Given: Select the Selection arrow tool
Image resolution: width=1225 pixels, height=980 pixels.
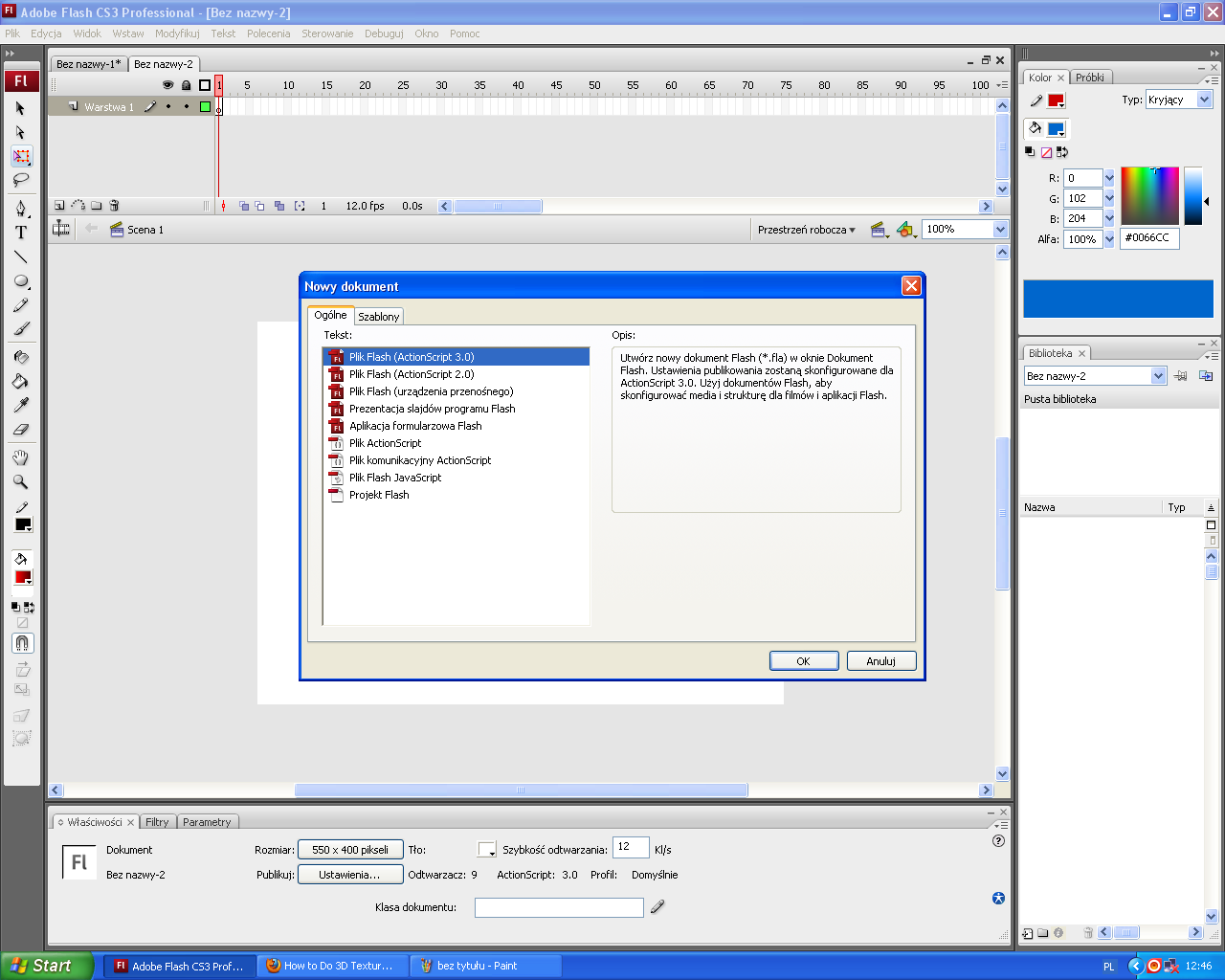Looking at the screenshot, I should coord(21,108).
